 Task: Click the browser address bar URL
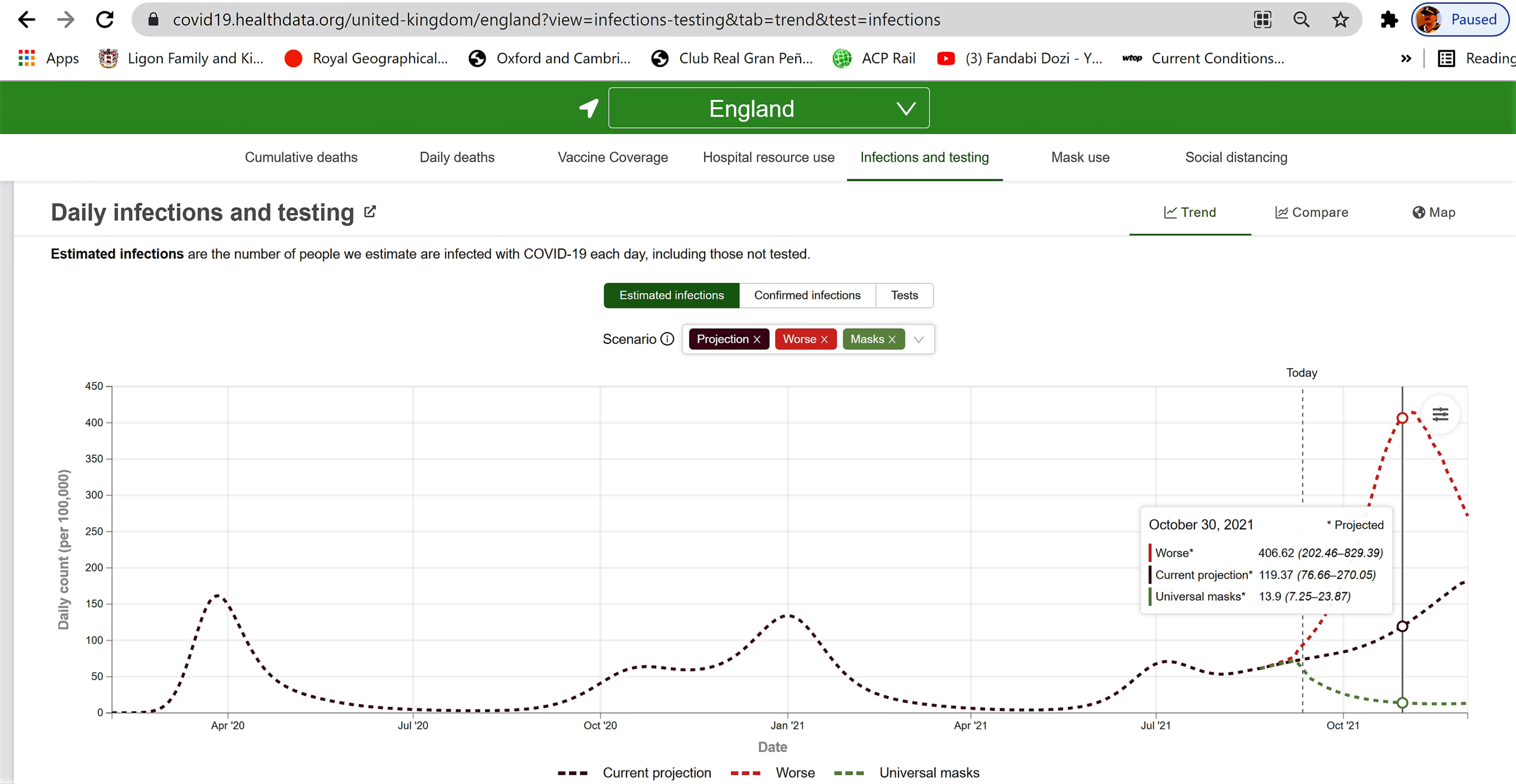point(555,20)
